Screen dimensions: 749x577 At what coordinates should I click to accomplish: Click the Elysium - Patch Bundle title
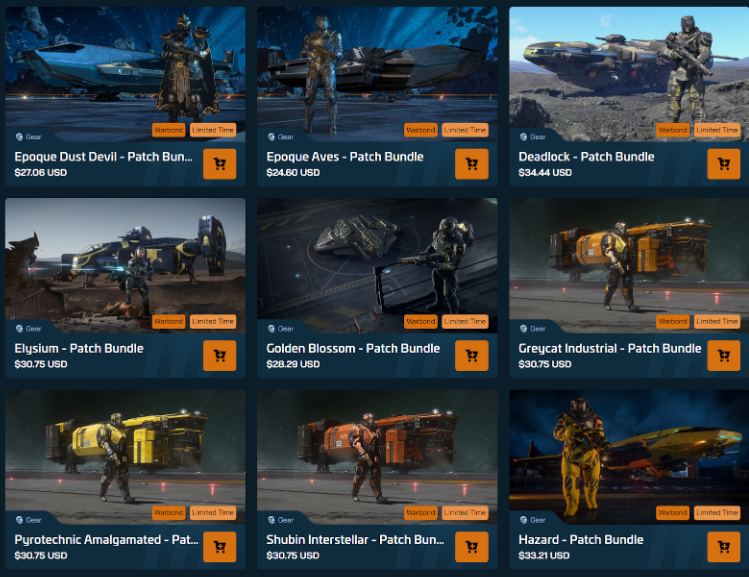click(79, 349)
